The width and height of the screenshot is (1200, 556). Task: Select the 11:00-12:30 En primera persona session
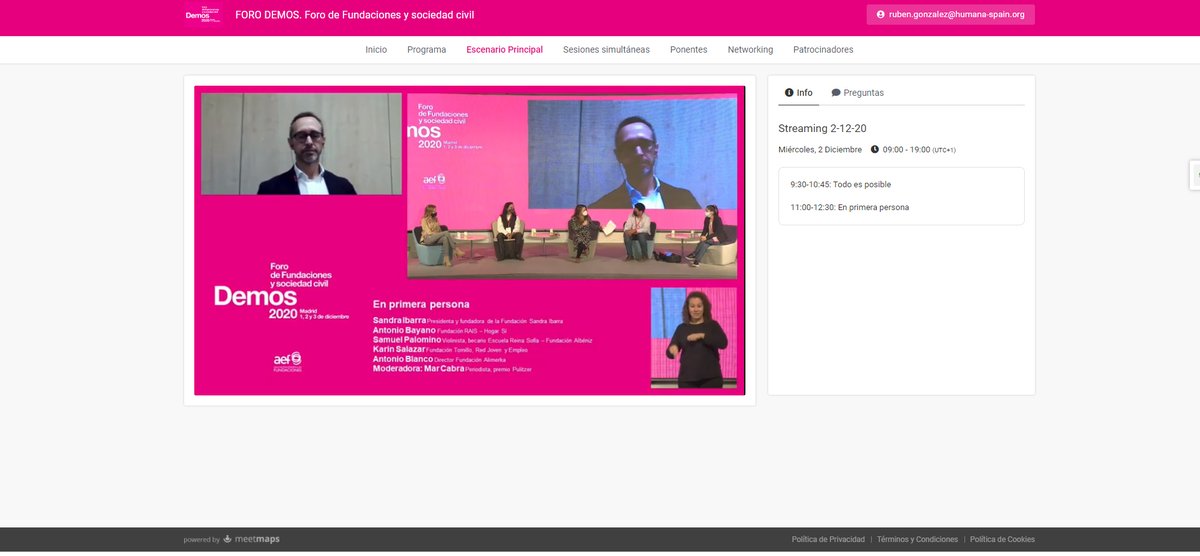point(850,208)
